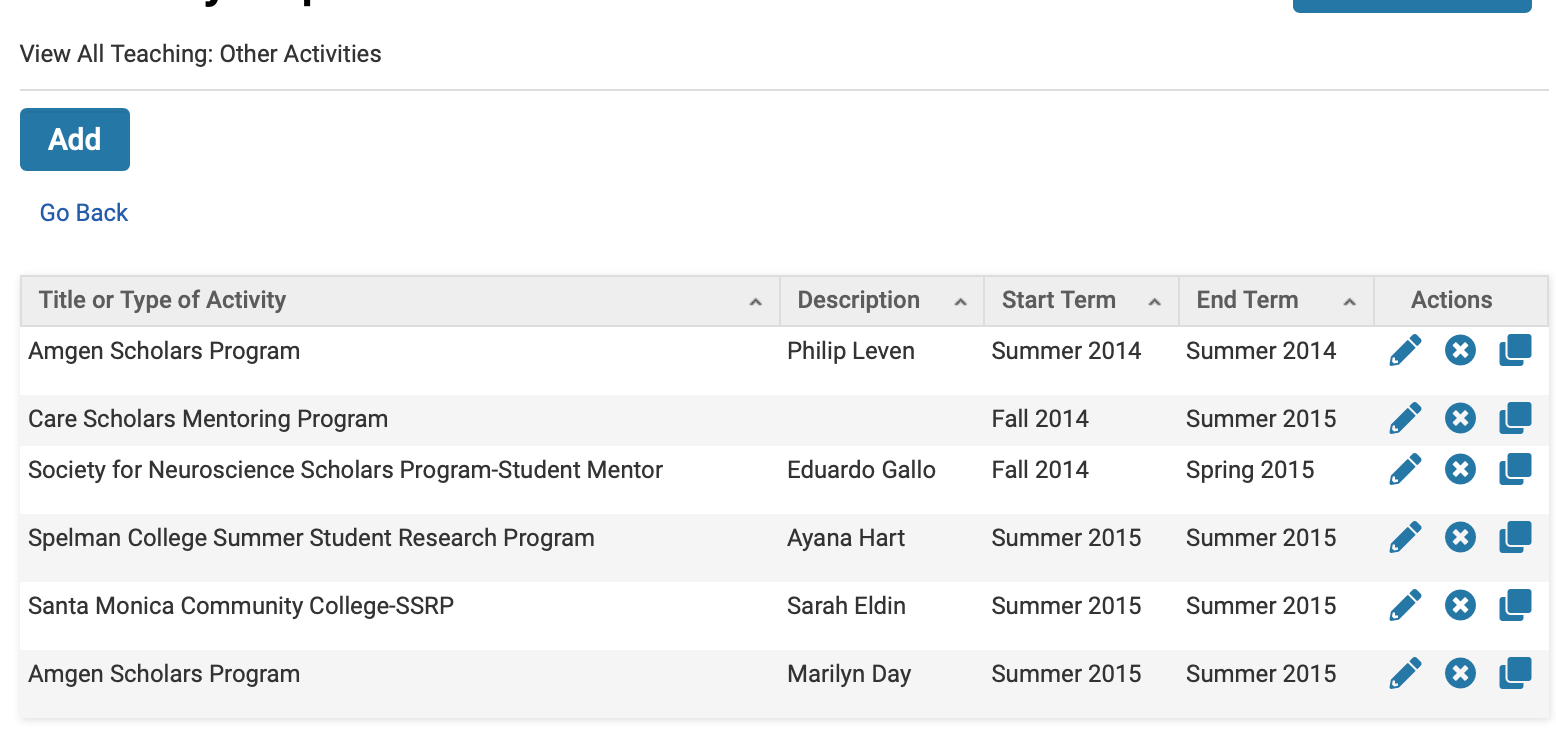Sort table using the Description column arrow
Screen dimensions: 1556x750
click(x=961, y=302)
